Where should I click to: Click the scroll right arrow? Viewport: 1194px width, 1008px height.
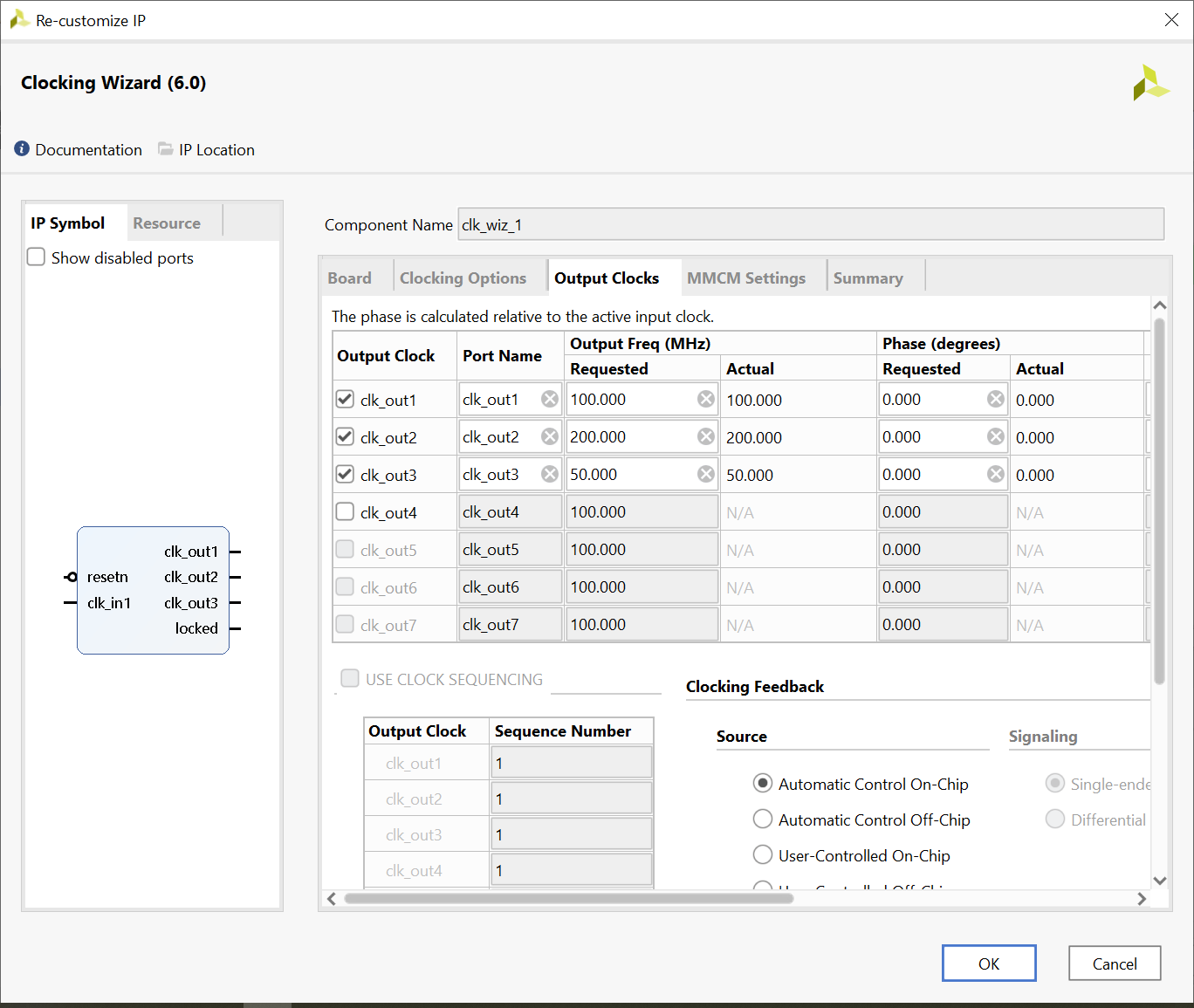point(1142,898)
